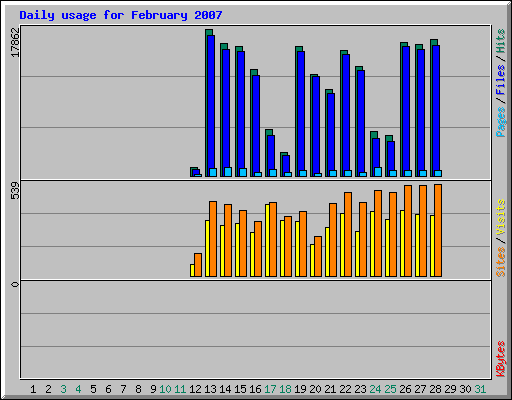This screenshot has height=400, width=512.
Task: Click the 0 axis value label
Action: (15, 284)
